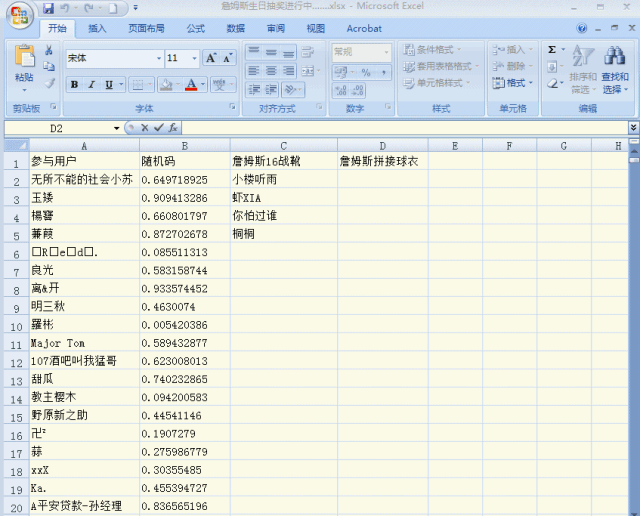Viewport: 640px width, 516px height.
Task: Click insert function fx button
Action: point(173,128)
